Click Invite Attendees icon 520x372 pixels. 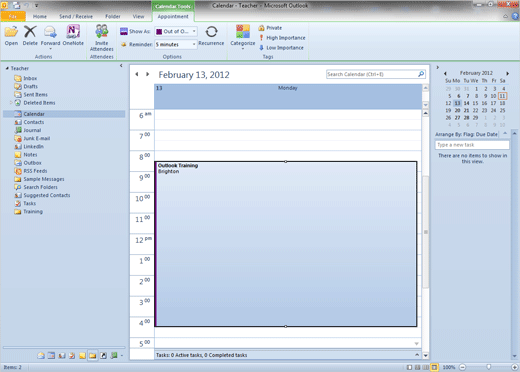(102, 37)
